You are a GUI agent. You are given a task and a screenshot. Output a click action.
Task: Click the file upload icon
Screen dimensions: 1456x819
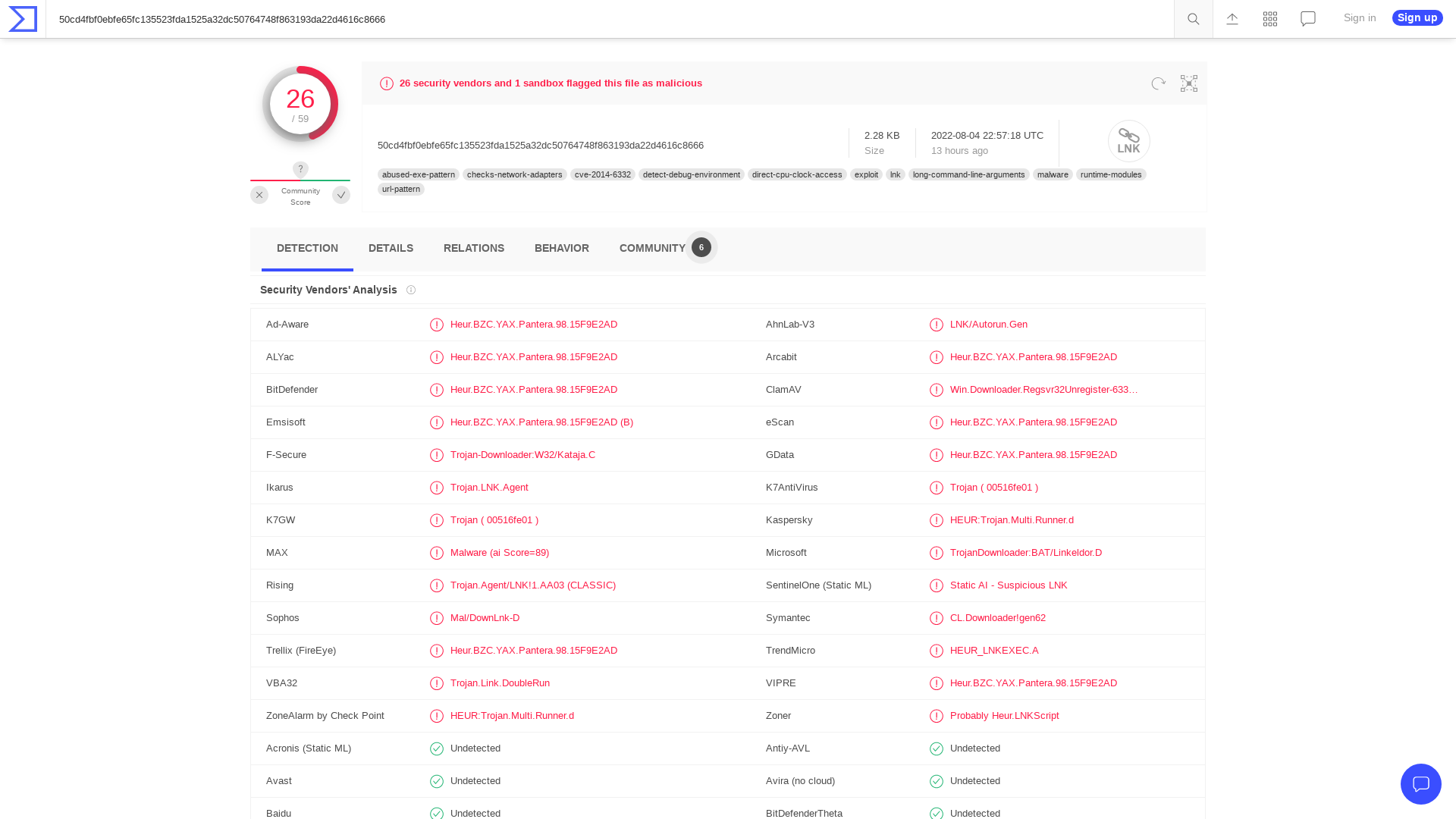click(x=1232, y=18)
